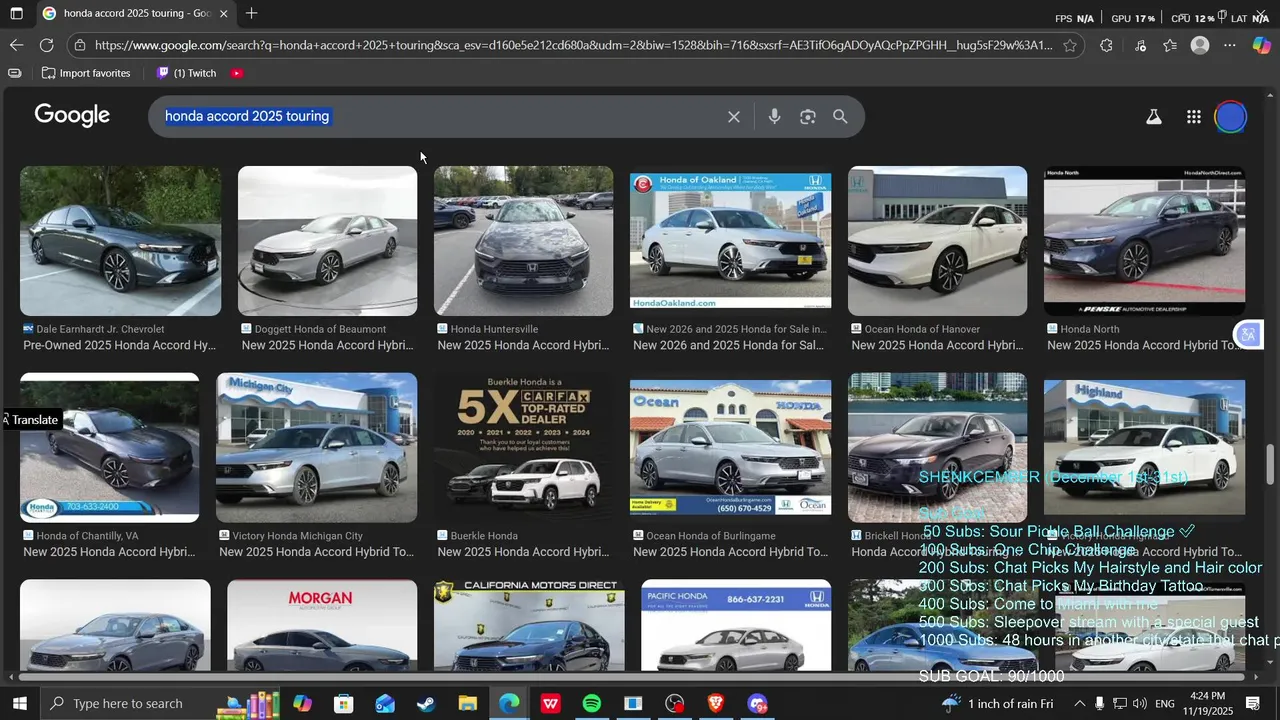This screenshot has height=720, width=1280.
Task: Click 'Honda North' source label
Action: pyautogui.click(x=1090, y=329)
